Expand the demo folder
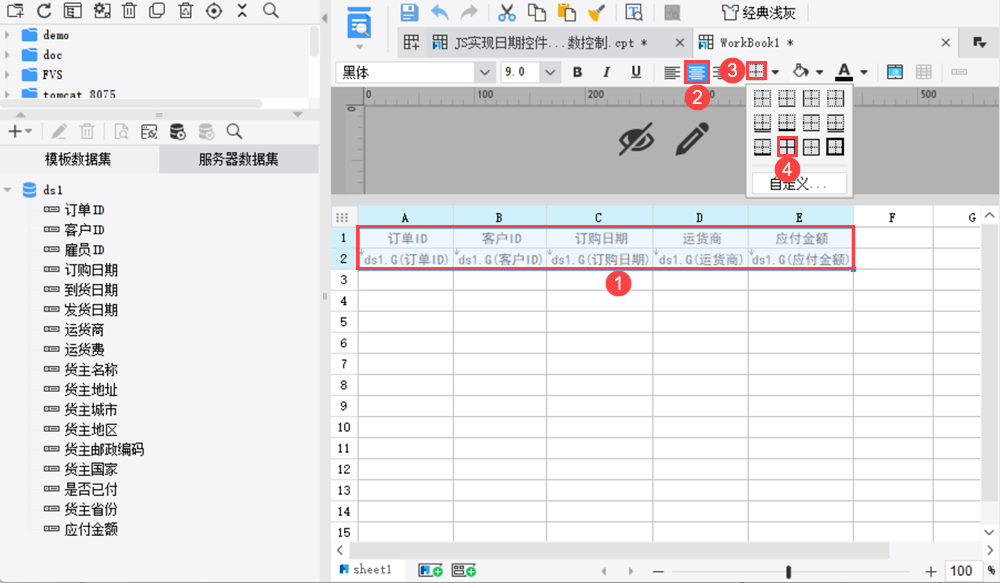 coord(7,35)
